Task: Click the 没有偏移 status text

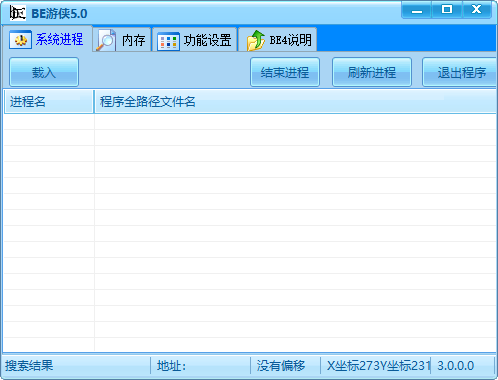Action: 281,366
